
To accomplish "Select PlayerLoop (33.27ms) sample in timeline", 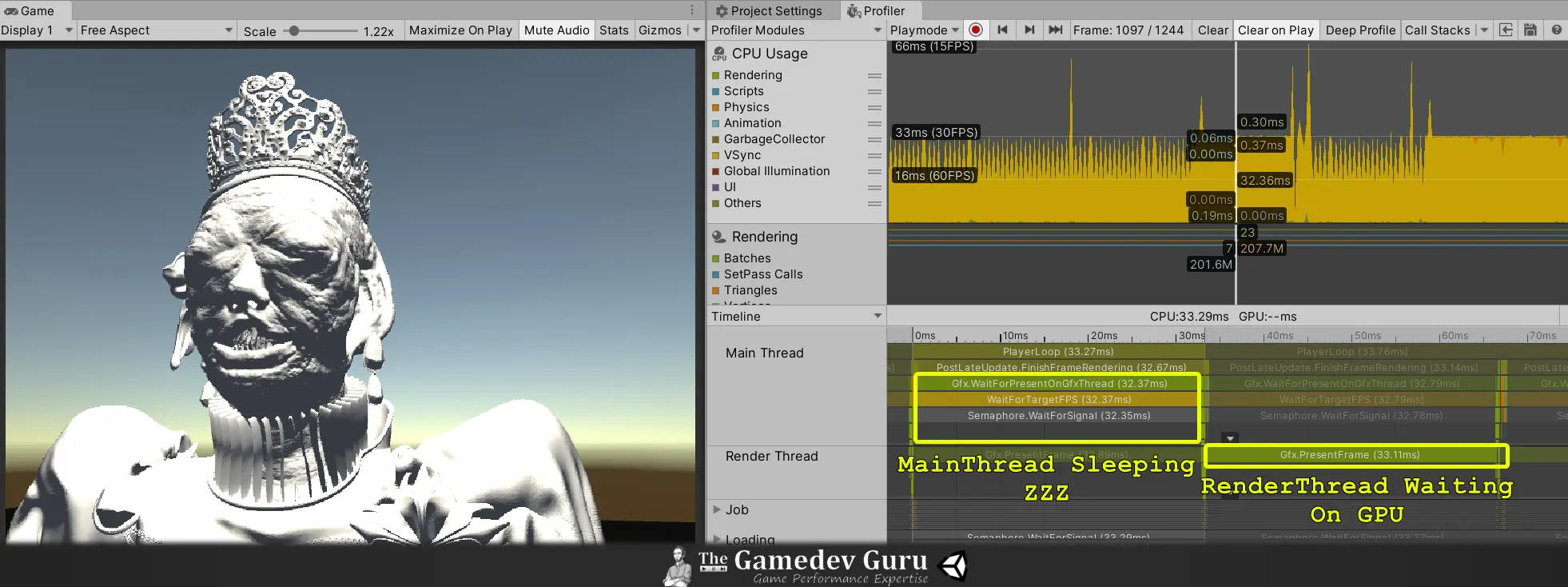I will 1058,351.
